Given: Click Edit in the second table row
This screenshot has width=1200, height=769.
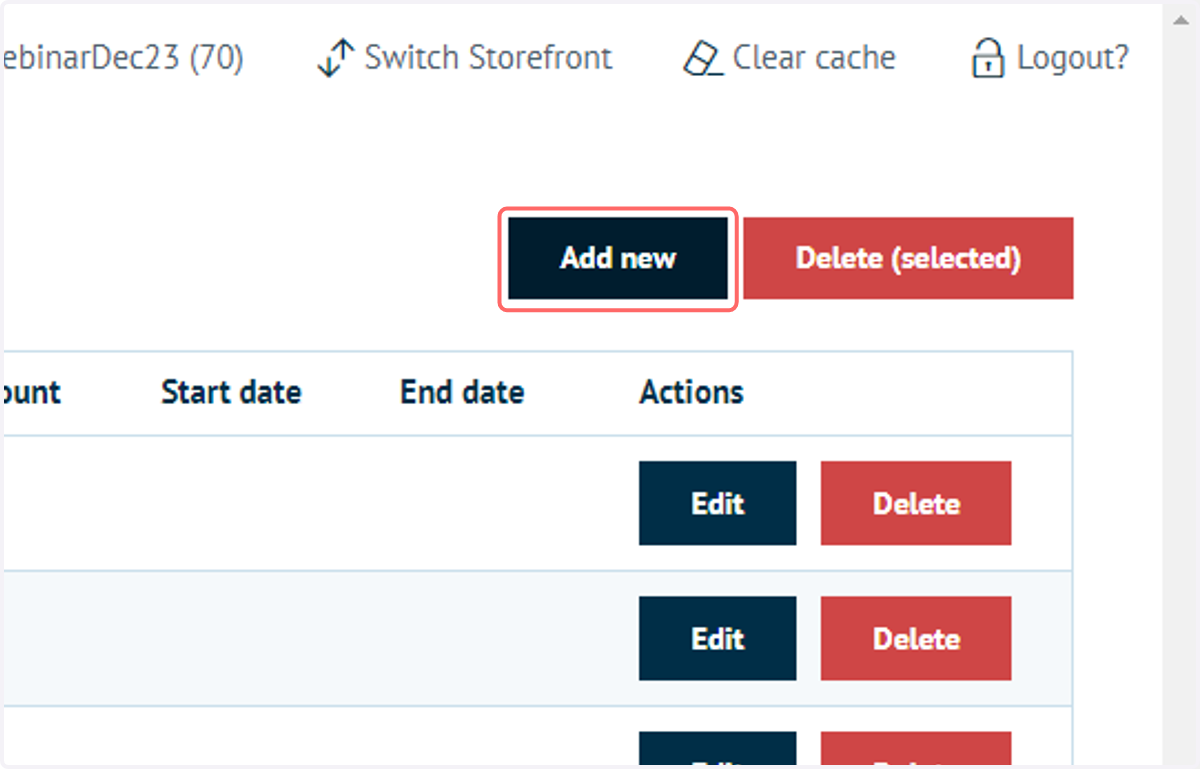Looking at the screenshot, I should pos(718,638).
